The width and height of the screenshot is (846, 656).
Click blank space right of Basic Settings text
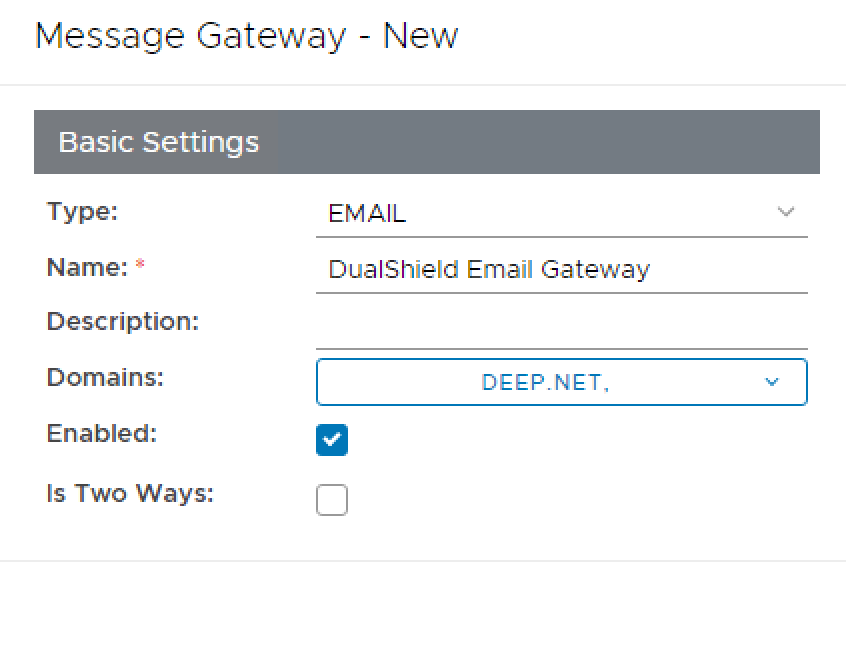(540, 142)
